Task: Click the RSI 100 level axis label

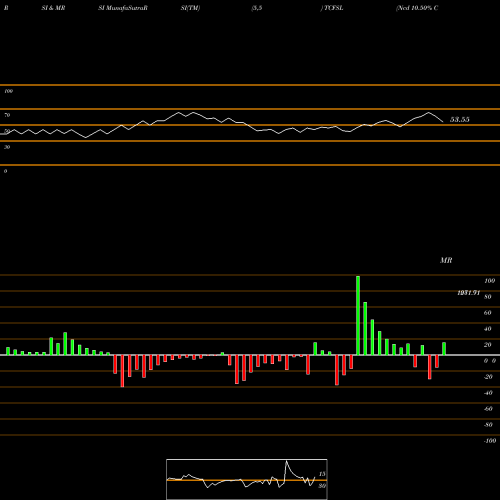Action: (x=8, y=91)
